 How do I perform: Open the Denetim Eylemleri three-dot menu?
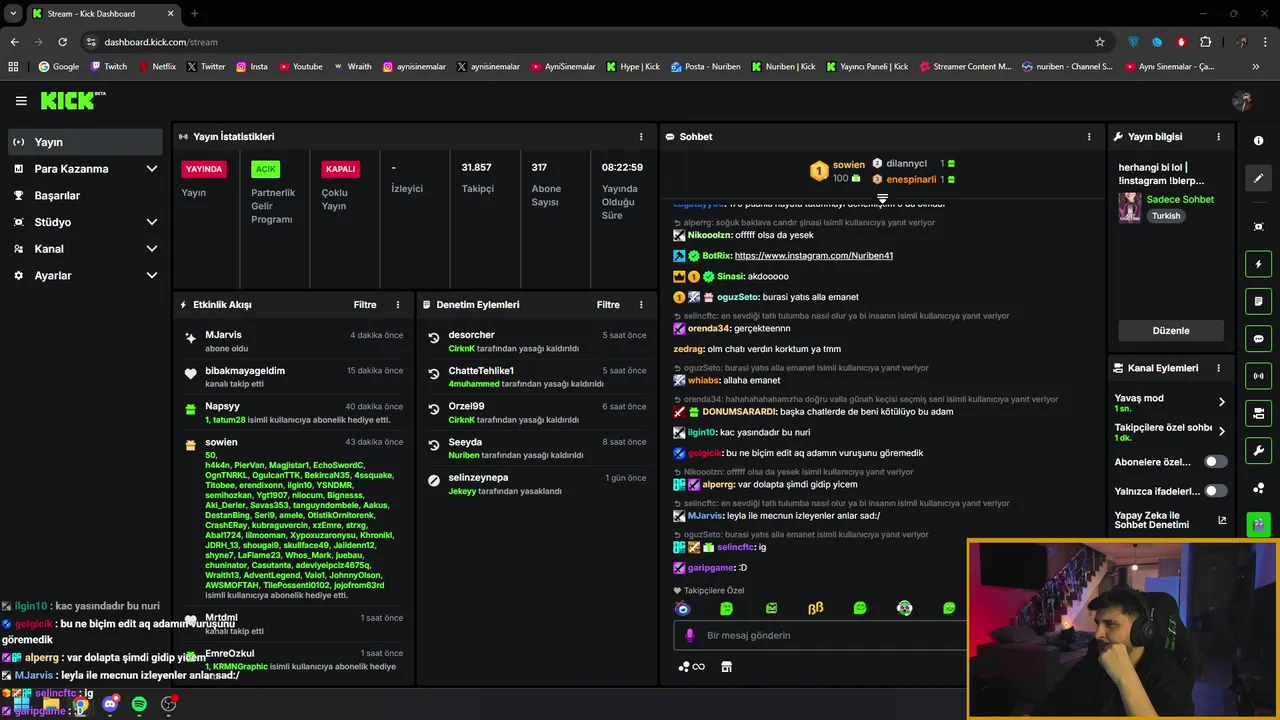[641, 305]
